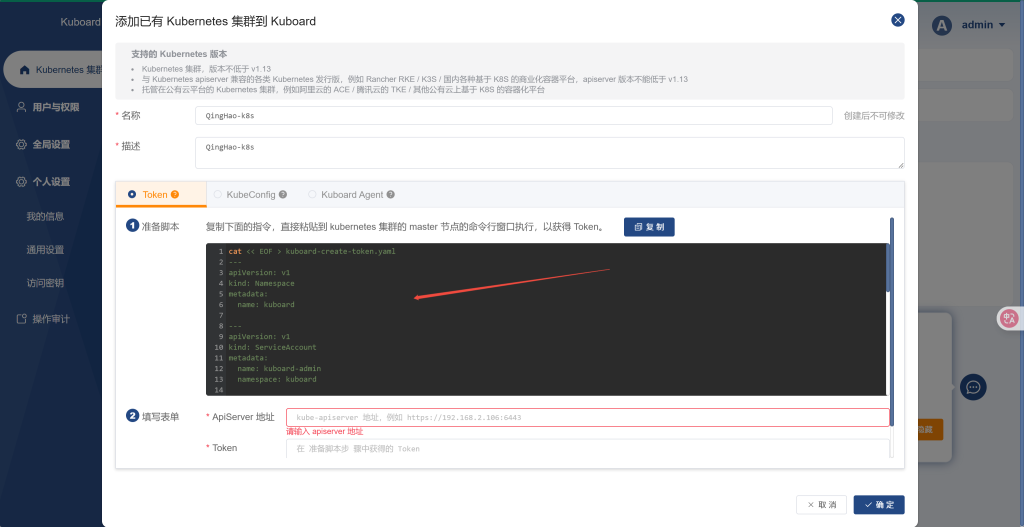Click the input method floating icon
The width and height of the screenshot is (1024, 527).
[x=1009, y=319]
